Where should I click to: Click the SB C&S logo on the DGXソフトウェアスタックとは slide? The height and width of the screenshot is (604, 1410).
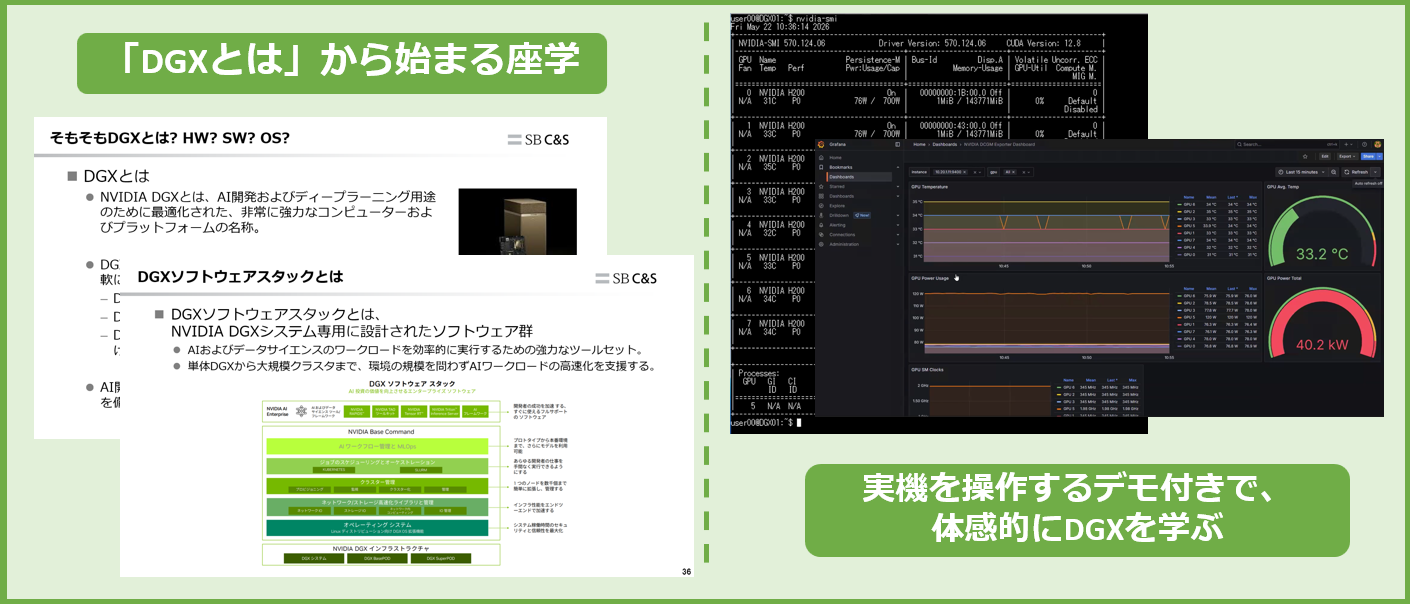pyautogui.click(x=625, y=278)
